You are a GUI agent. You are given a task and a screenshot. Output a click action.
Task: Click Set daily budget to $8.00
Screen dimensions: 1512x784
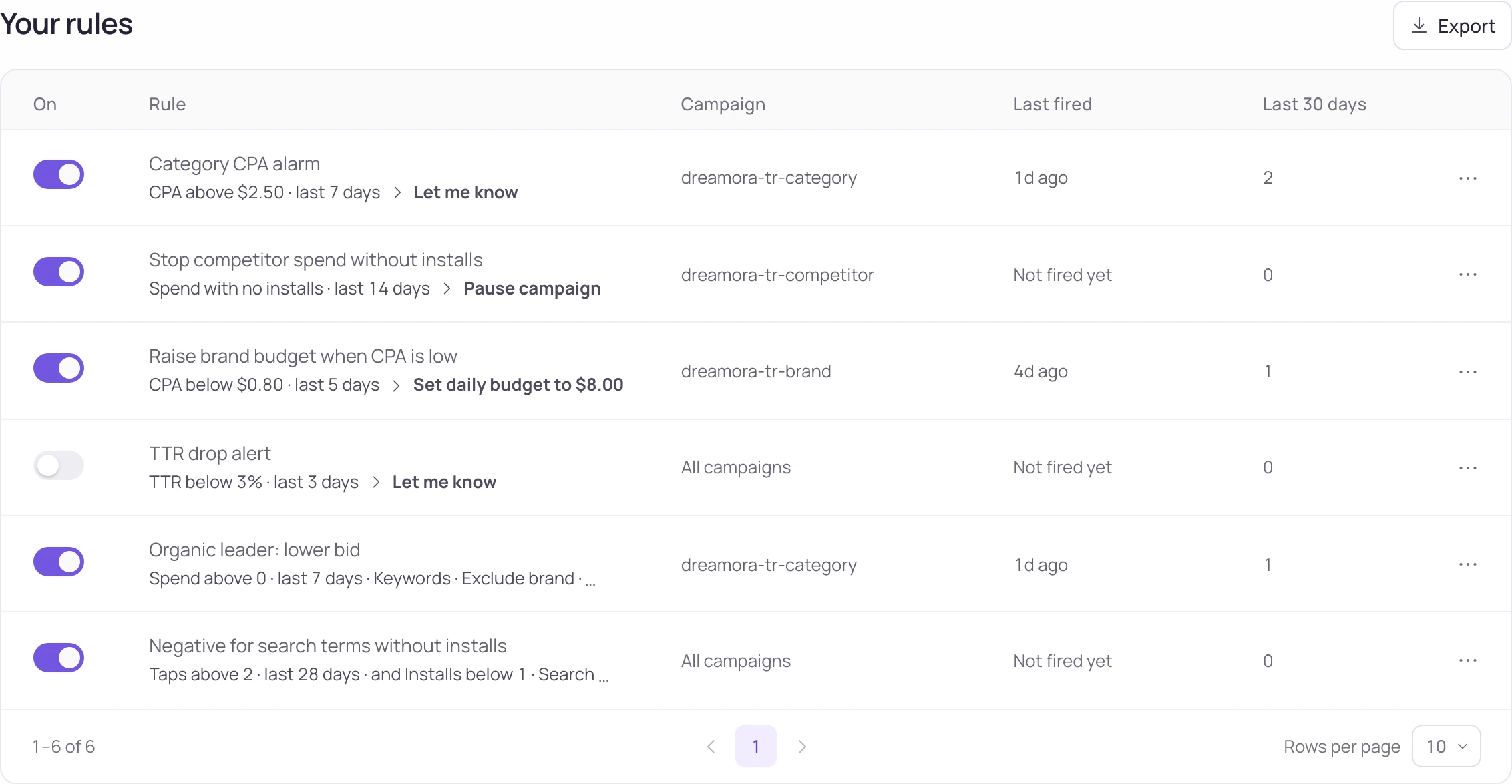pyautogui.click(x=518, y=385)
